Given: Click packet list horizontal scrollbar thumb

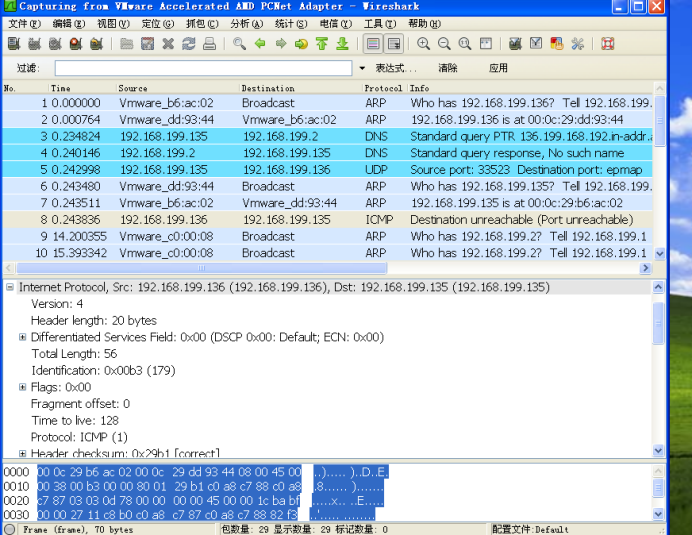Looking at the screenshot, I should (x=201, y=268).
